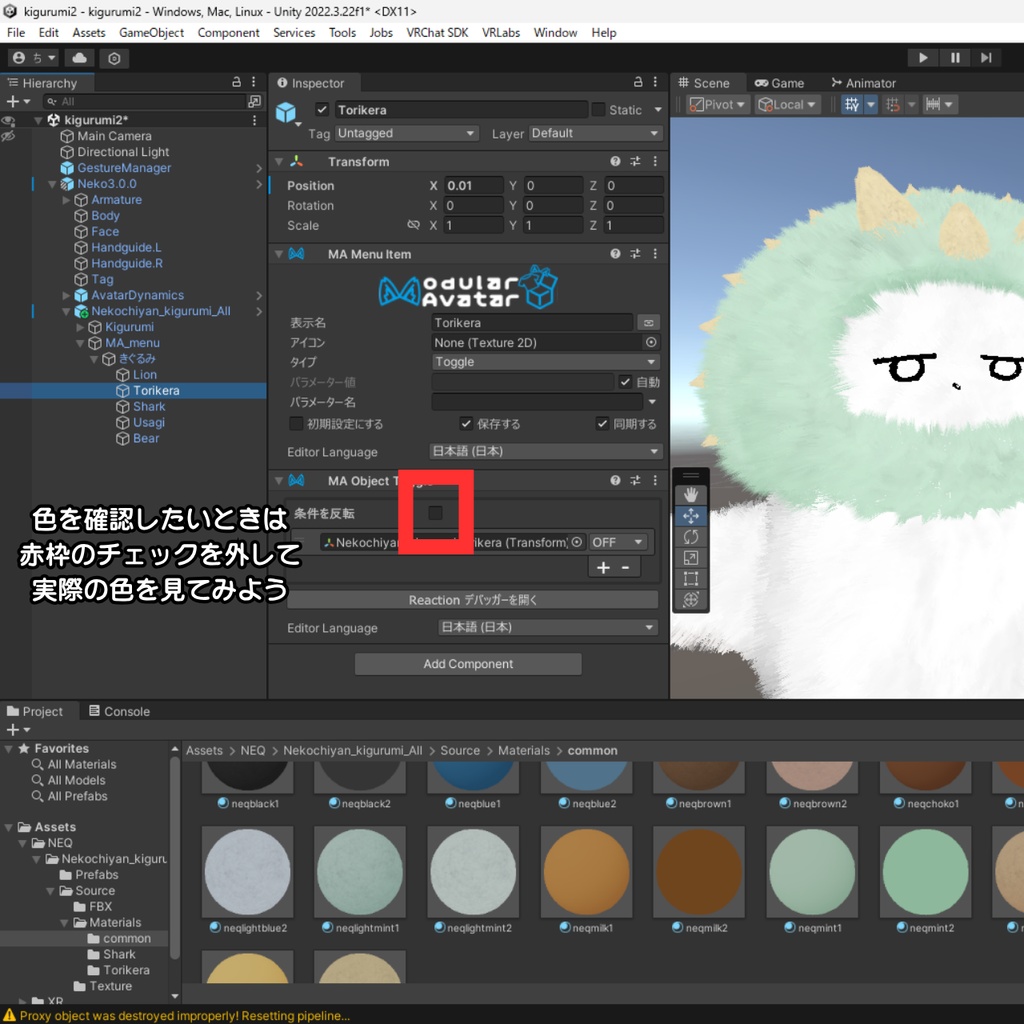Click the Hierarchy panel lock icon
The width and height of the screenshot is (1024, 1024).
pos(236,82)
